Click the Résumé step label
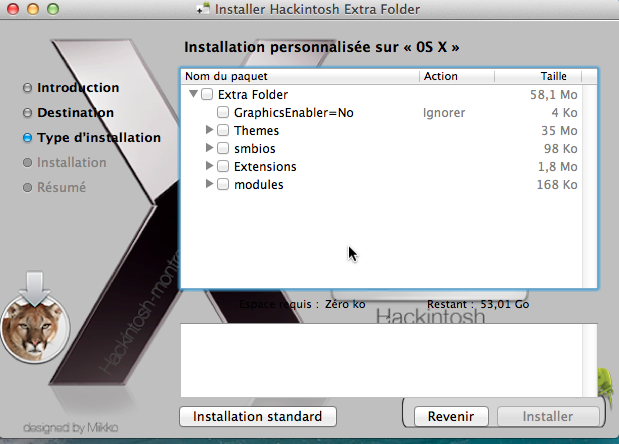Viewport: 619px width, 444px height. (x=61, y=187)
